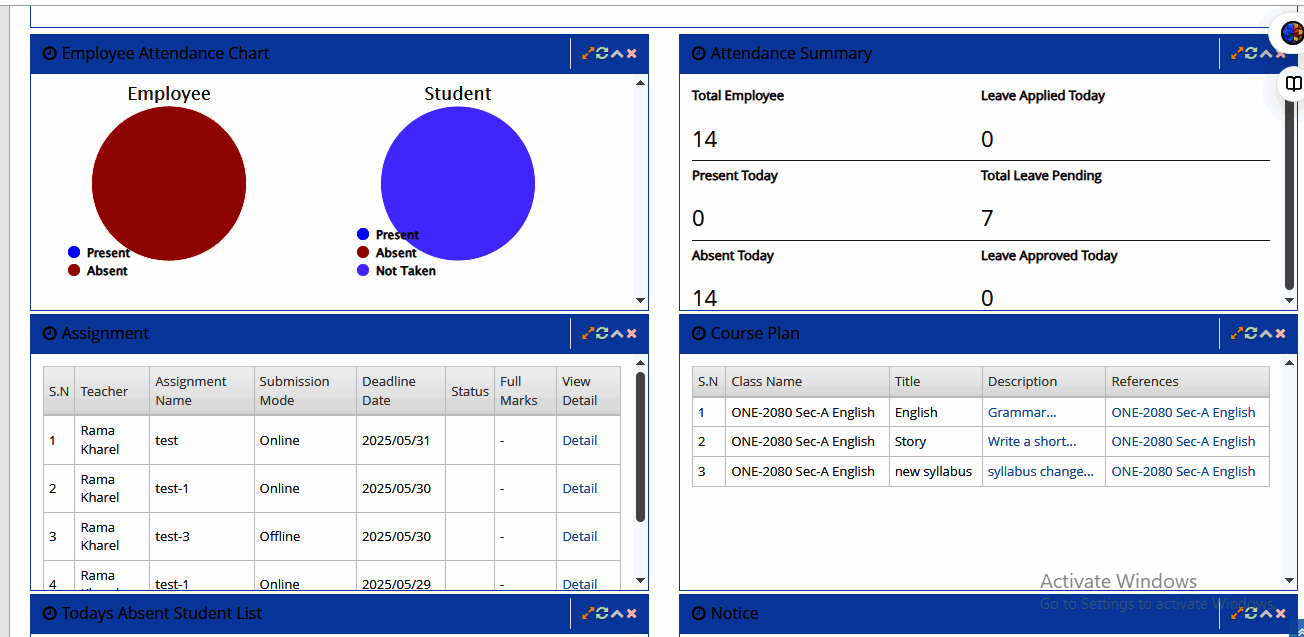The width and height of the screenshot is (1304, 637).
Task: Open ONE-2080 Sec-A English reference for Story row
Action: 1183,441
